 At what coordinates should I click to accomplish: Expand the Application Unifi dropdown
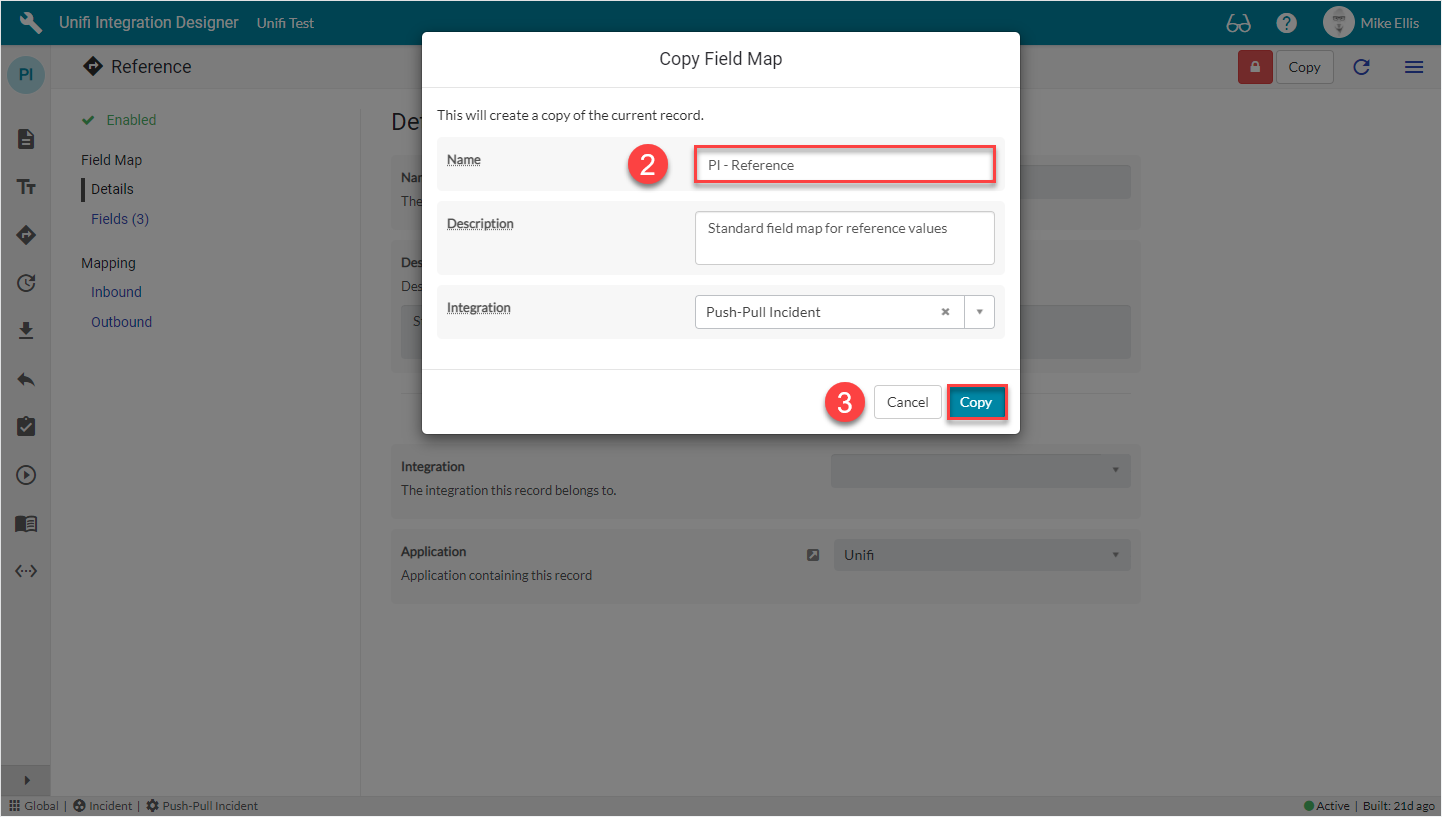[x=1115, y=555]
